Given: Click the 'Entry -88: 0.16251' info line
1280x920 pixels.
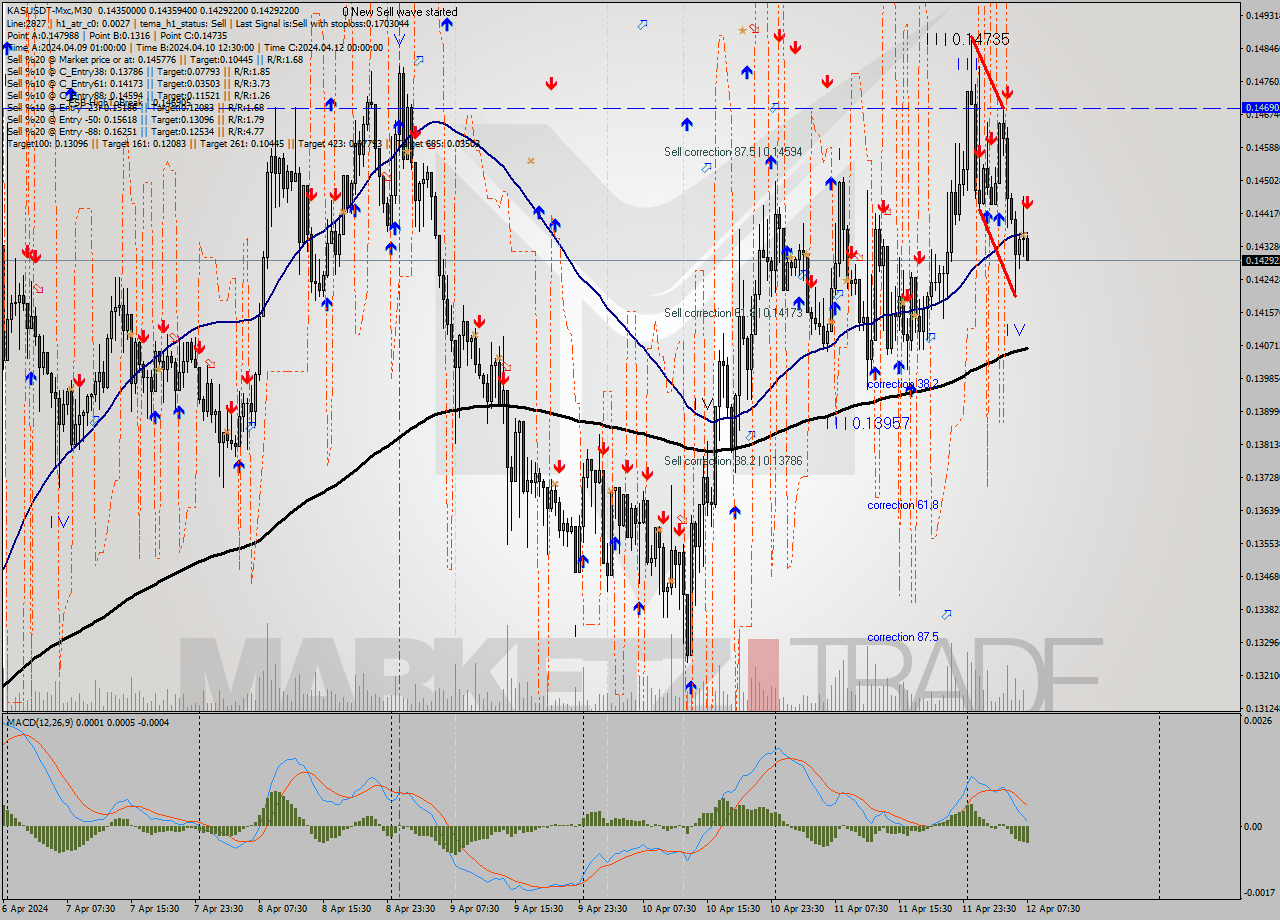Looking at the screenshot, I should tap(135, 131).
